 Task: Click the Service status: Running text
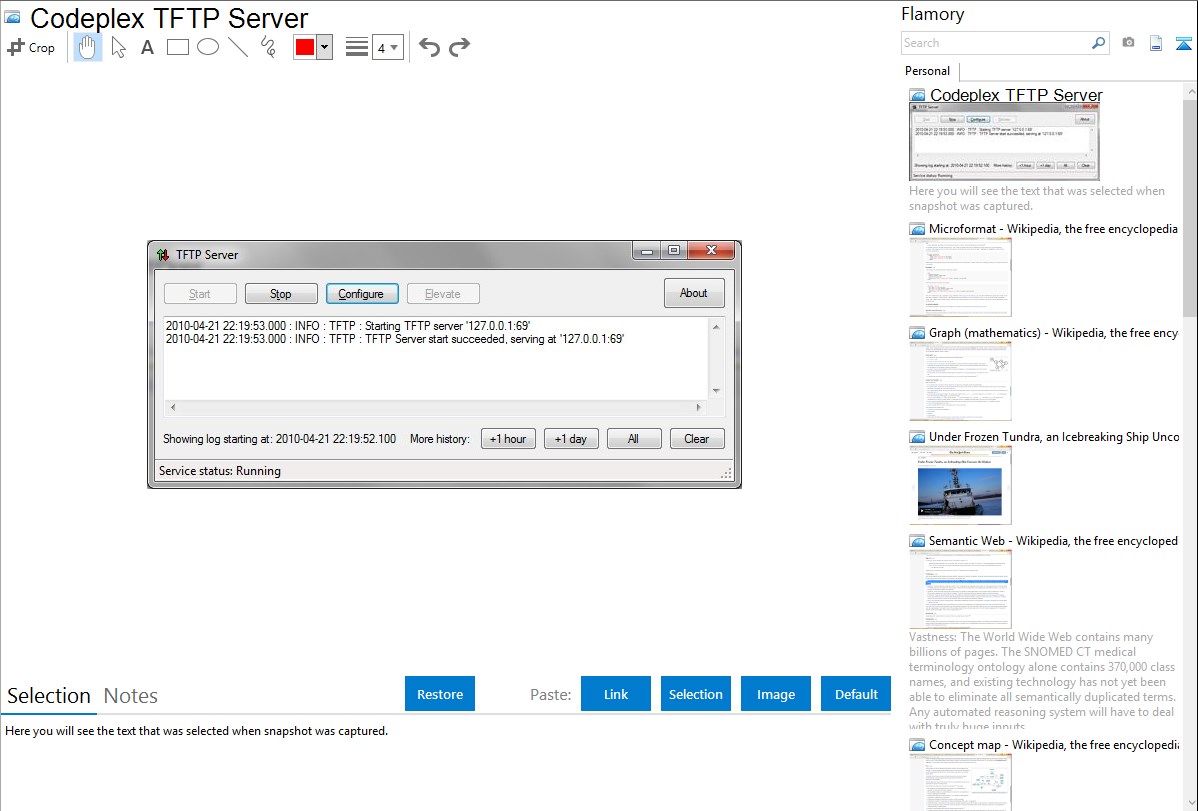[x=220, y=471]
